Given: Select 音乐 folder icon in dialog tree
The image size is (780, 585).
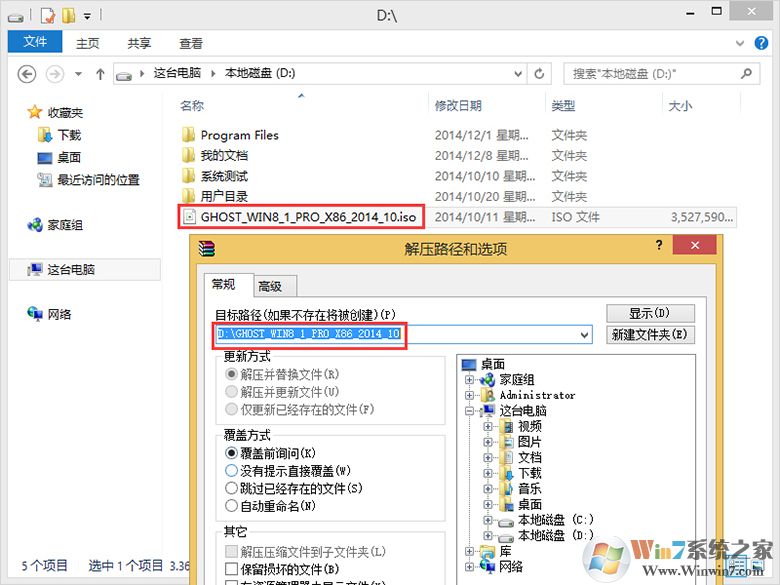Looking at the screenshot, I should click(506, 488).
